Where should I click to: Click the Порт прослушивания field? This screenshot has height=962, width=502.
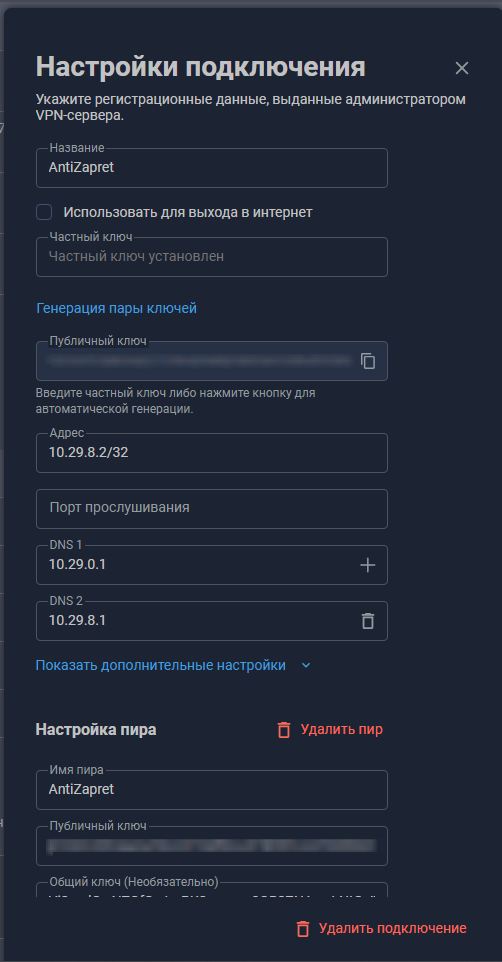tap(212, 509)
